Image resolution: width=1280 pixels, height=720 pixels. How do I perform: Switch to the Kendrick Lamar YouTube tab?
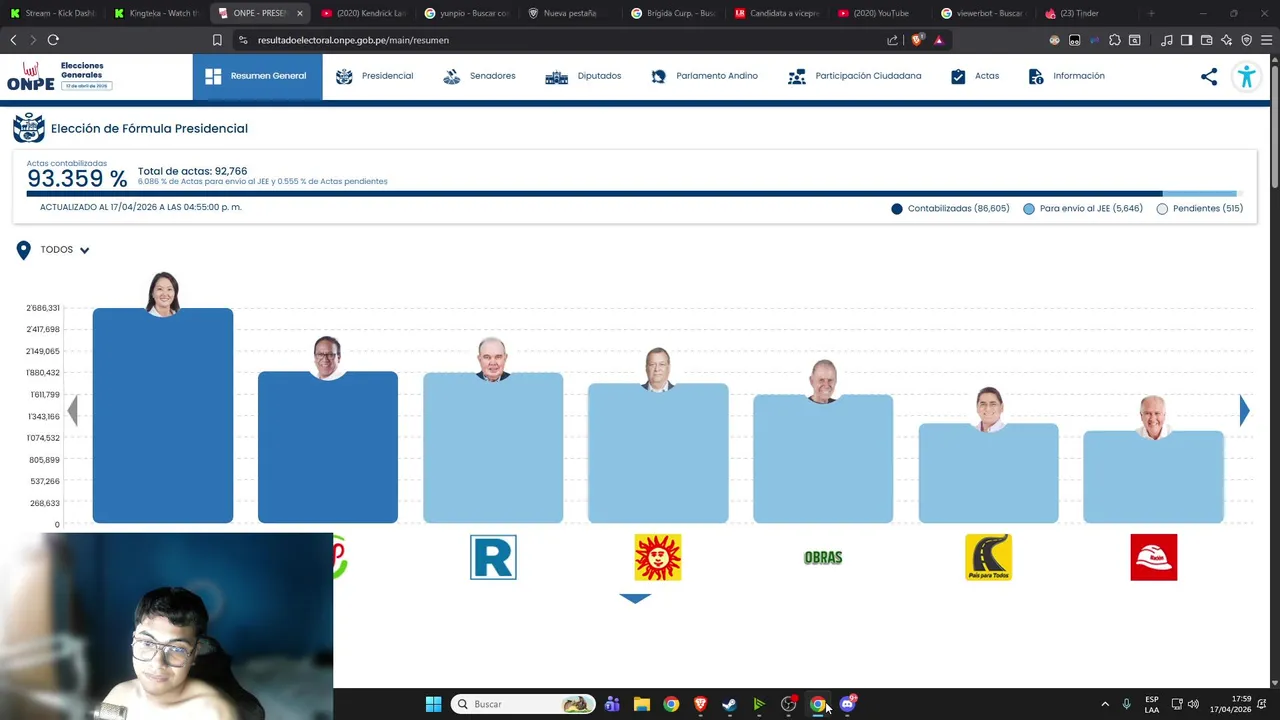(365, 13)
